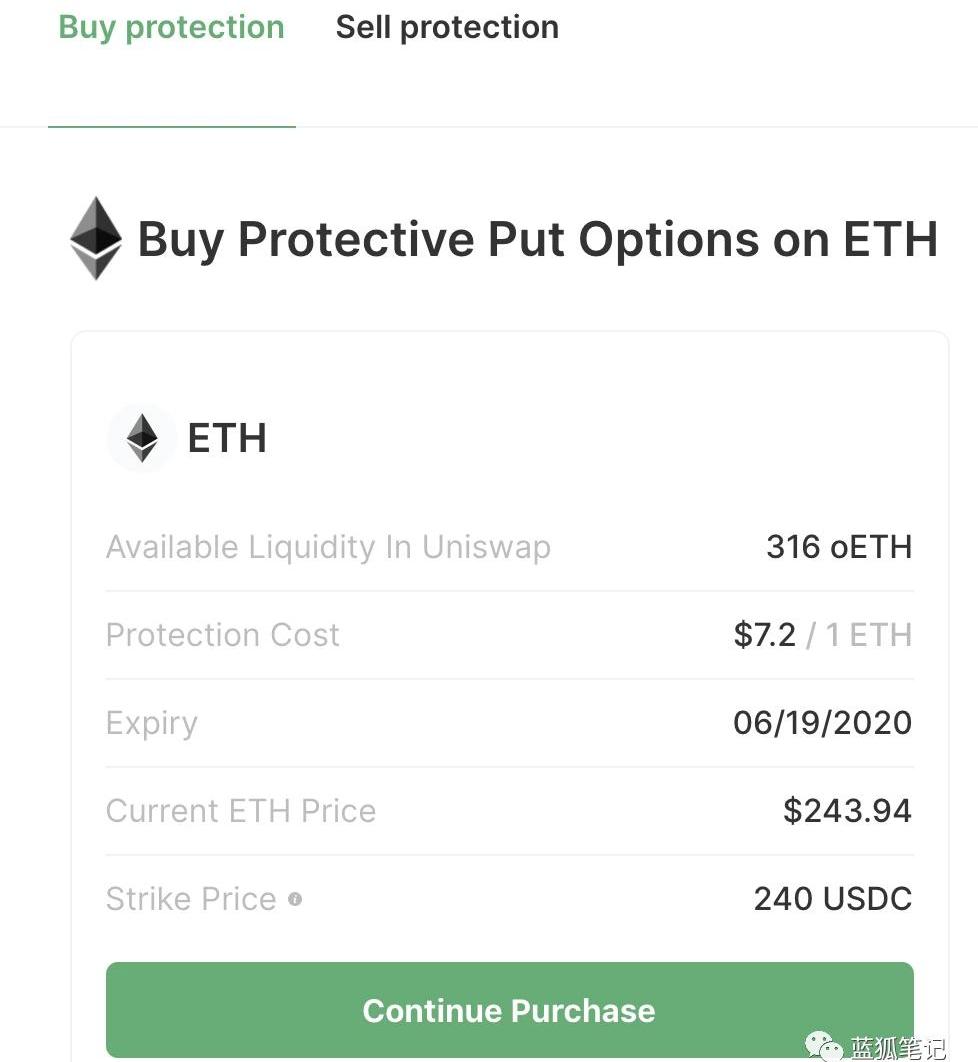Click the Current ETH Price label
This screenshot has width=978, height=1062.
241,811
